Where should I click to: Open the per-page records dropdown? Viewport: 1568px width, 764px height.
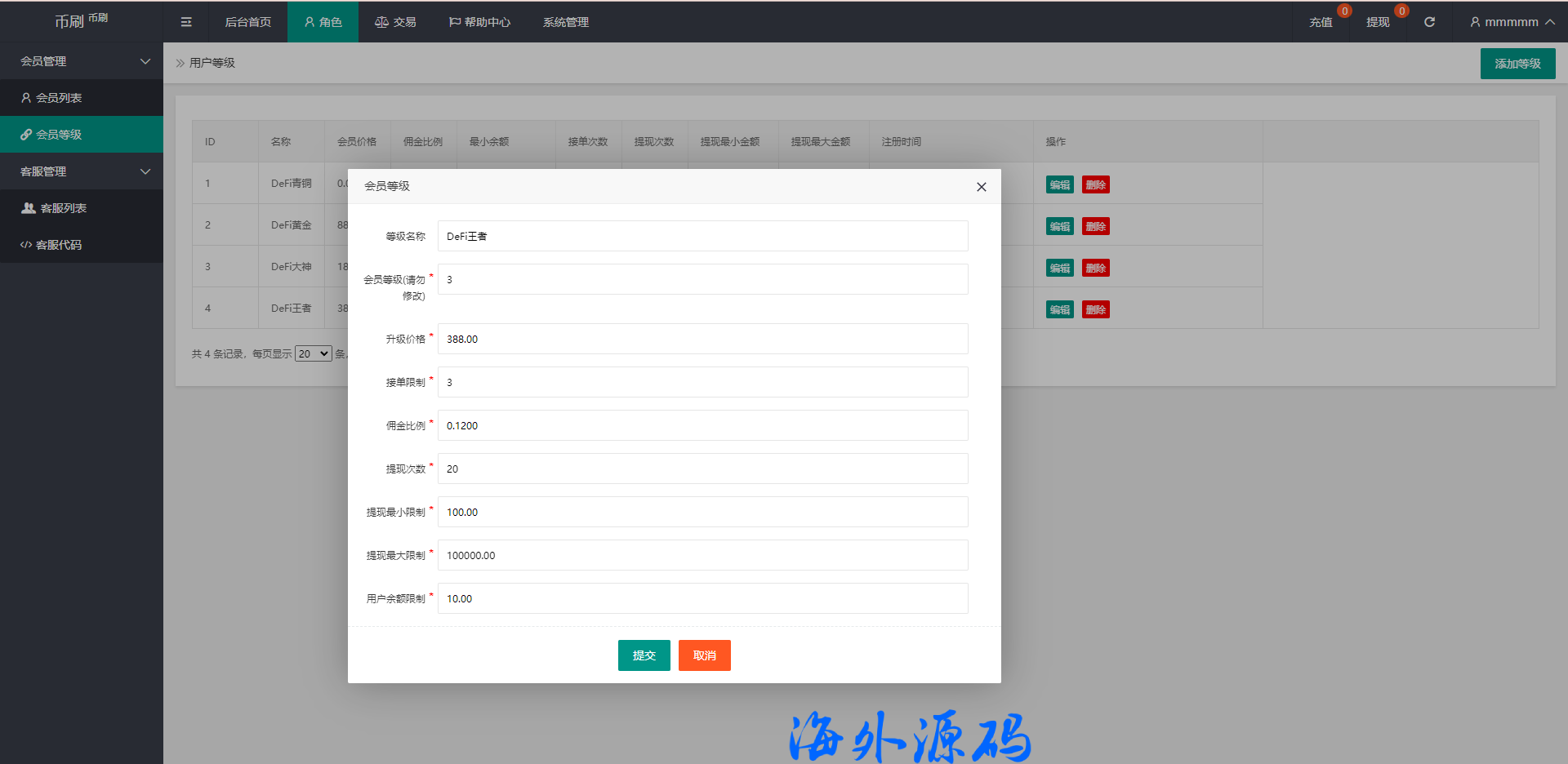[313, 353]
